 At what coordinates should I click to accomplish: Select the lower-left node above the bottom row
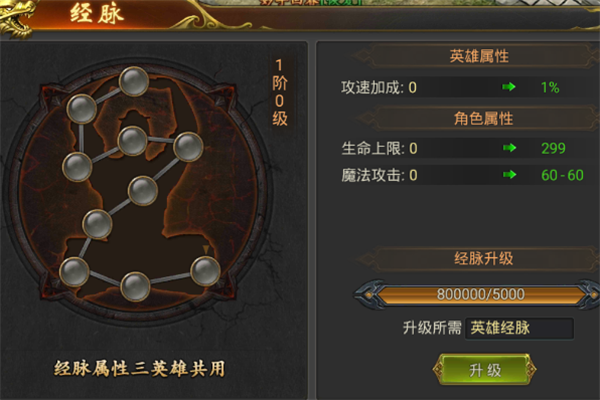click(x=97, y=224)
